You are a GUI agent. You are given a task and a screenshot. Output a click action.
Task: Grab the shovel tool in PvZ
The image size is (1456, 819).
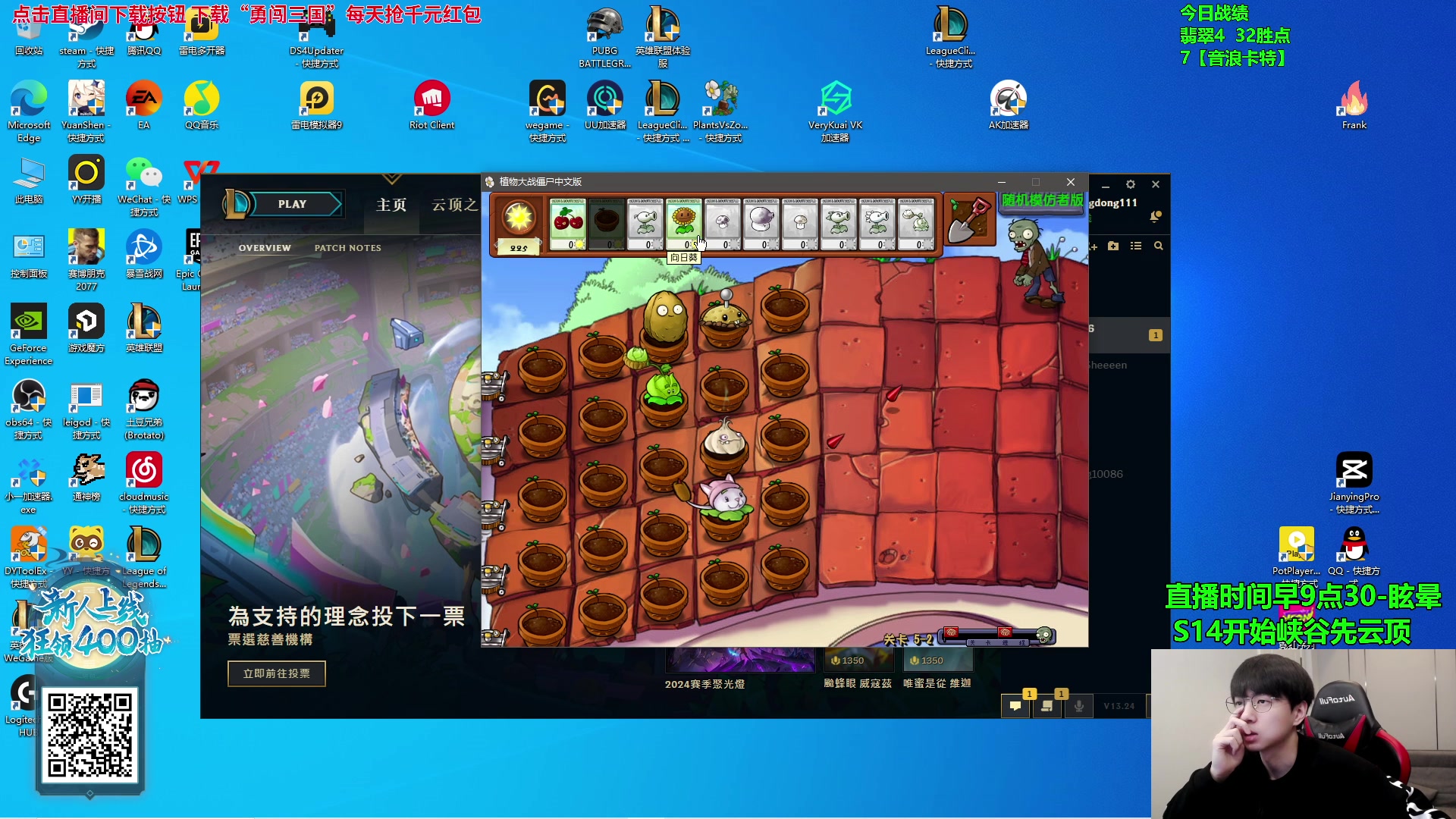click(969, 220)
